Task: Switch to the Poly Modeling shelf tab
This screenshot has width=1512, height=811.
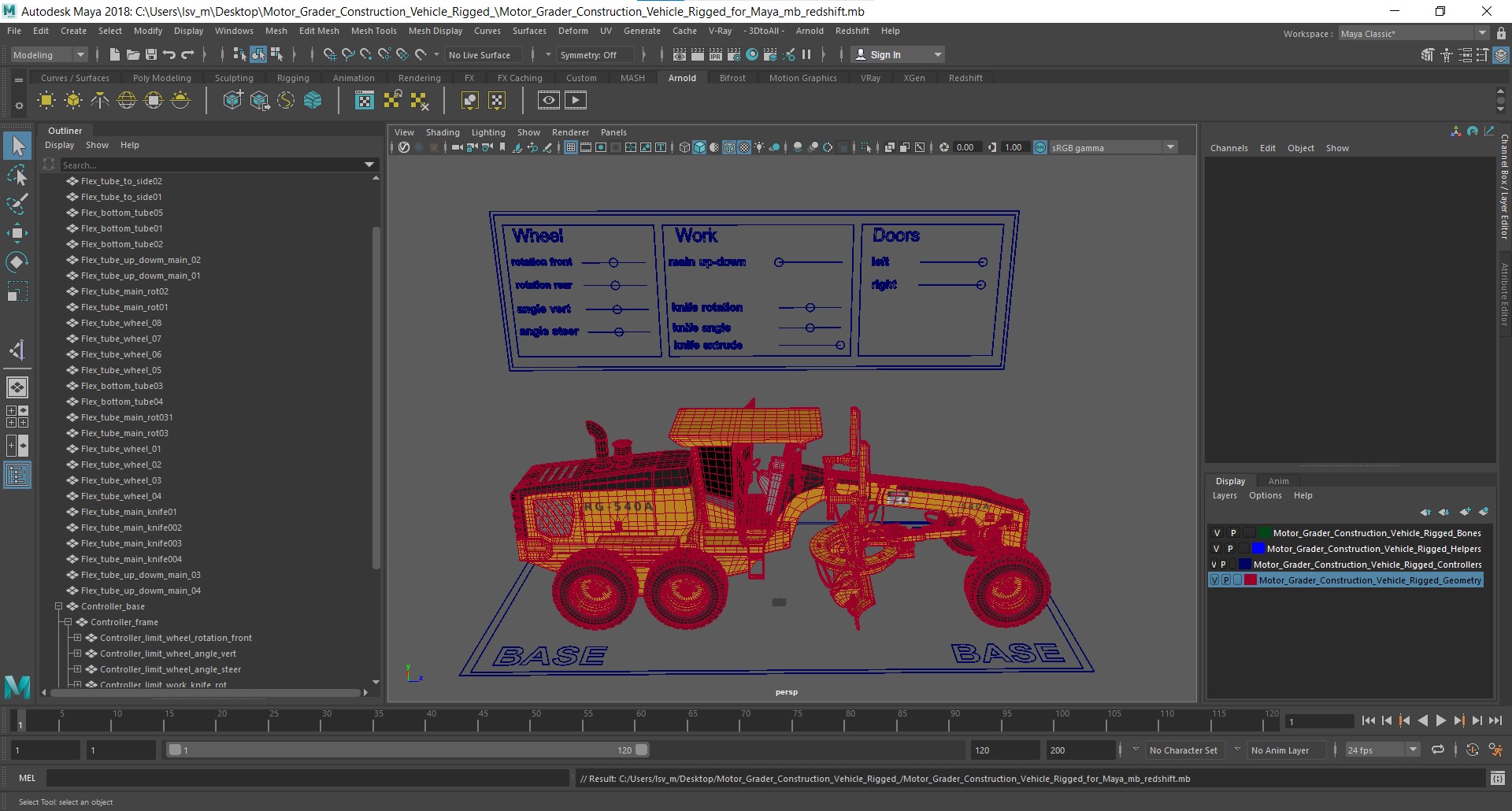Action: tap(161, 78)
